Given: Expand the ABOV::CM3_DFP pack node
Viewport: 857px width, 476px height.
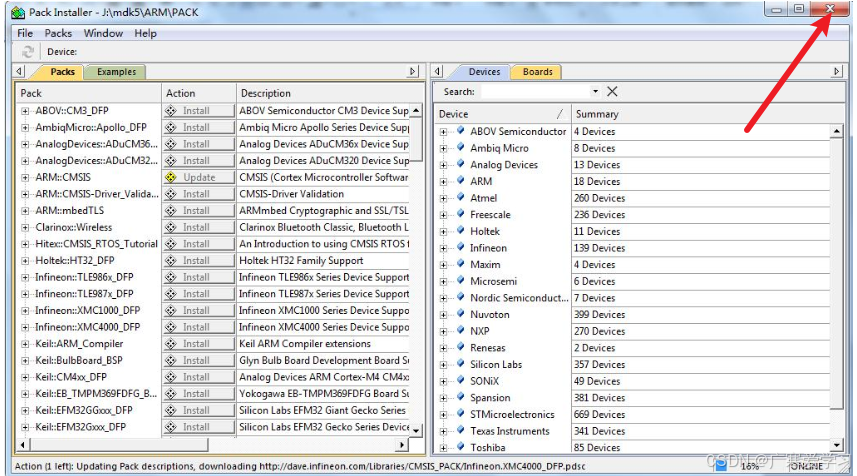Looking at the screenshot, I should [25, 111].
